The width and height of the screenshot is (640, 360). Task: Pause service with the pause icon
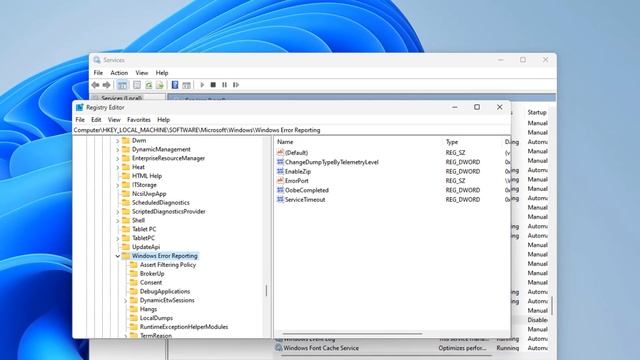click(x=224, y=85)
